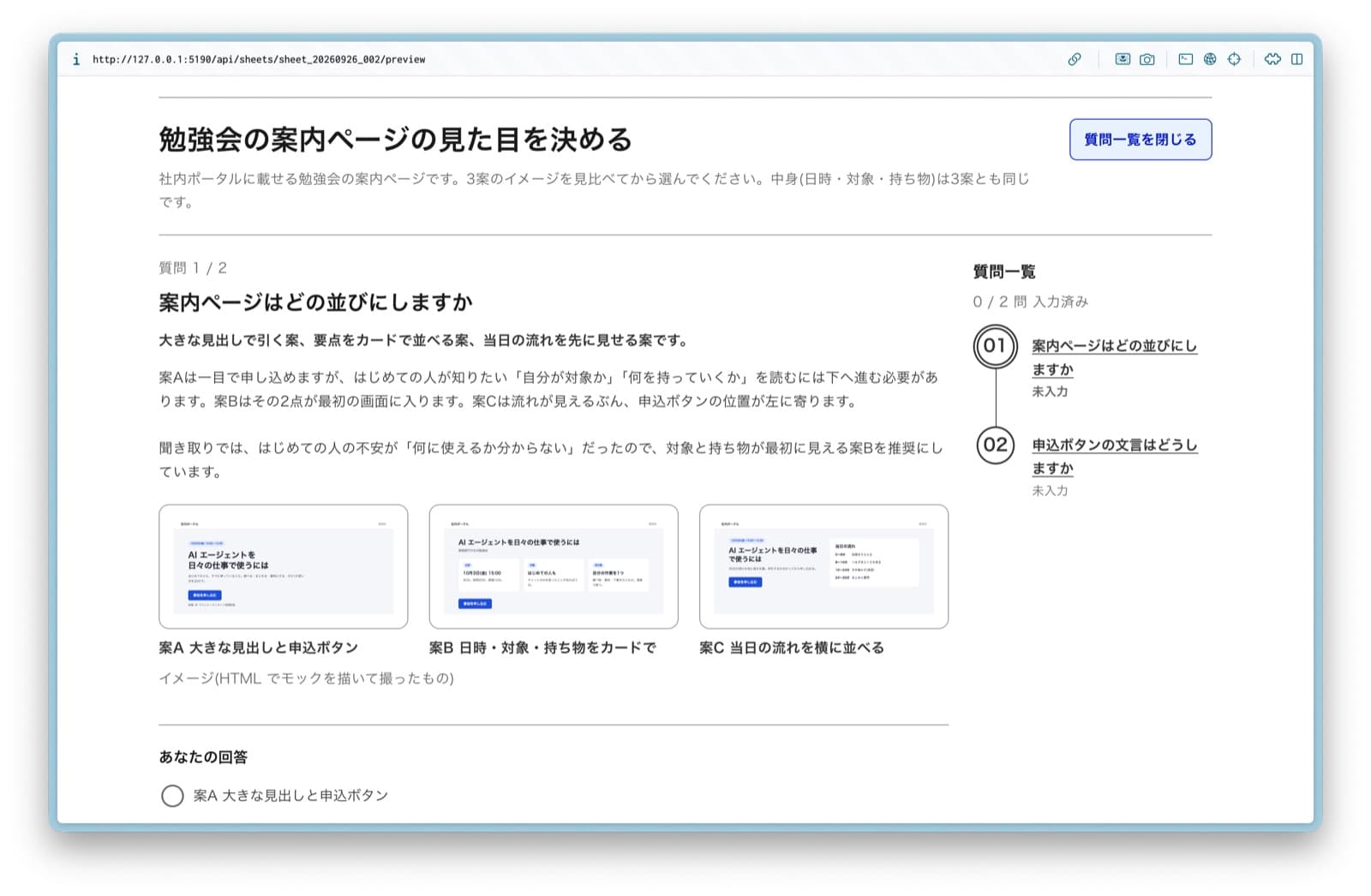Viewport: 1371px width, 896px height.
Task: Open the terminal console icon
Action: (1186, 59)
